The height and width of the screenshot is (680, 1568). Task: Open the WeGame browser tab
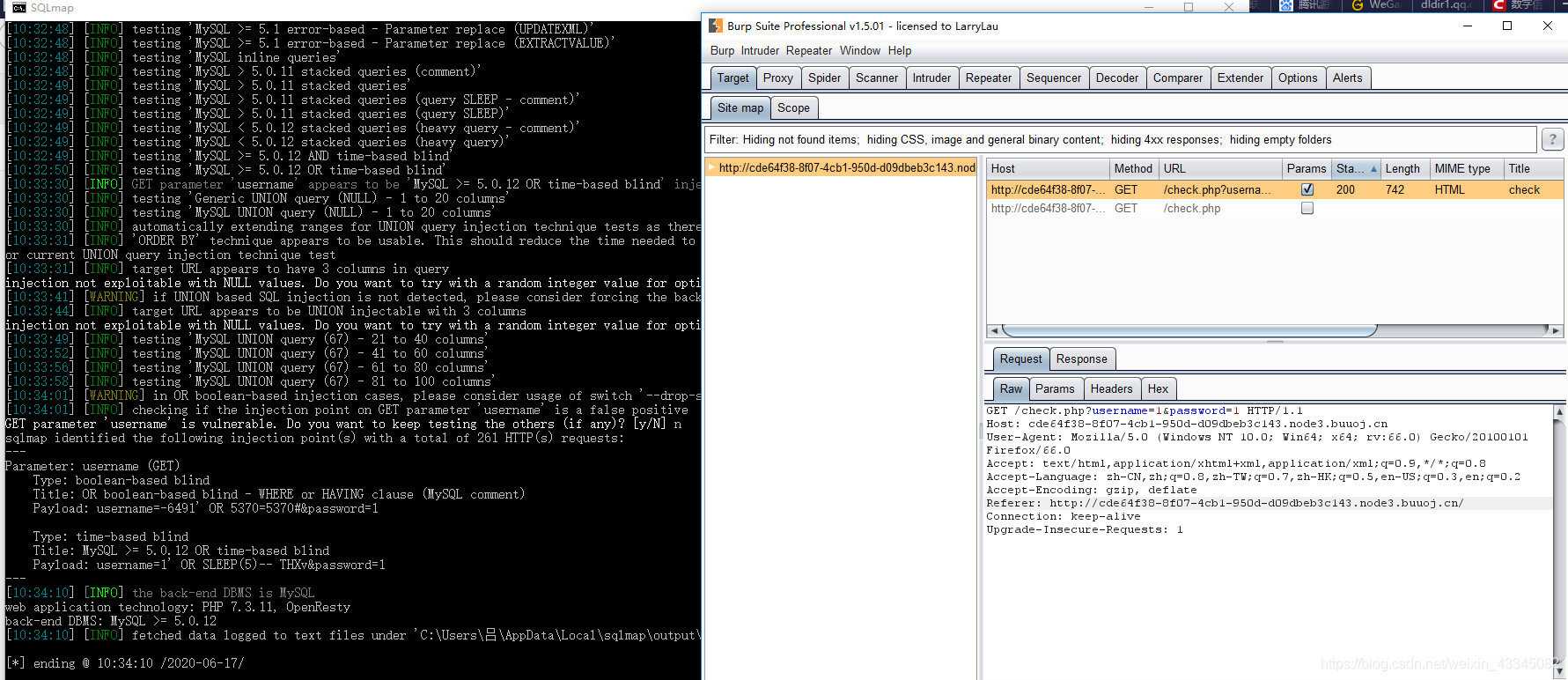tap(1377, 5)
